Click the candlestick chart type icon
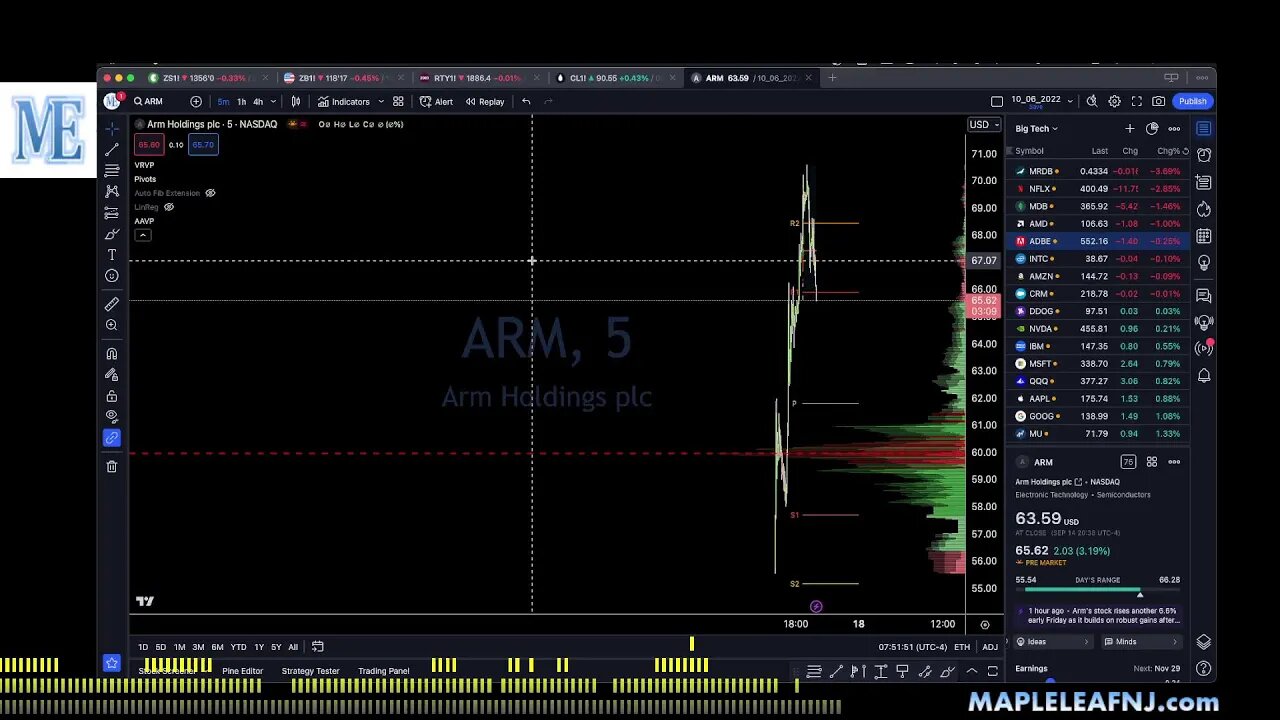1280x720 pixels. coord(296,101)
